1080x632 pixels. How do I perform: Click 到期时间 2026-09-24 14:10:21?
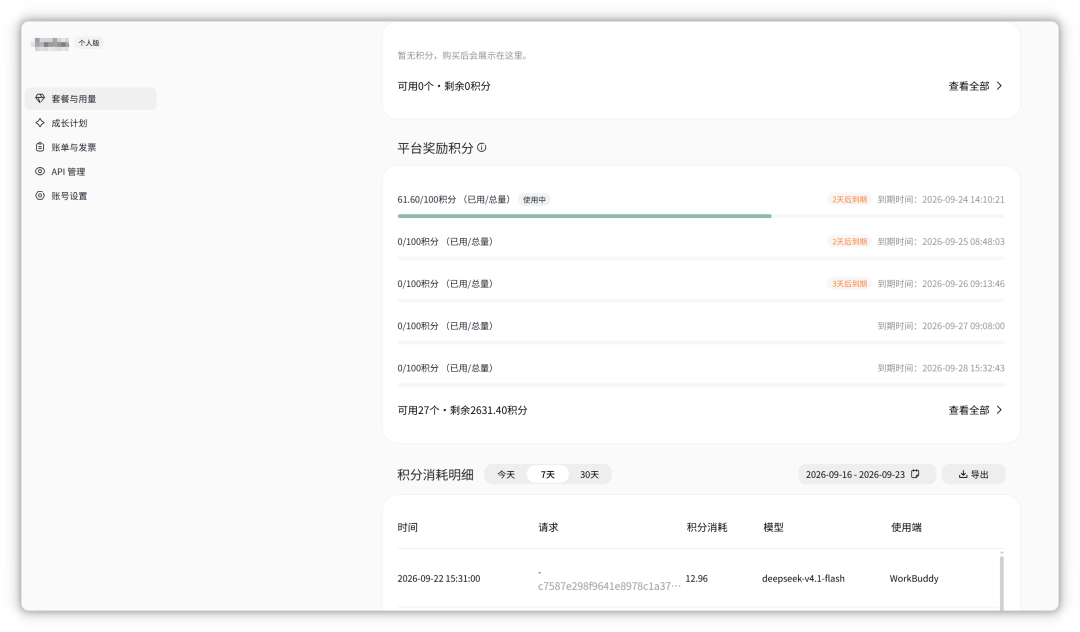[941, 200]
